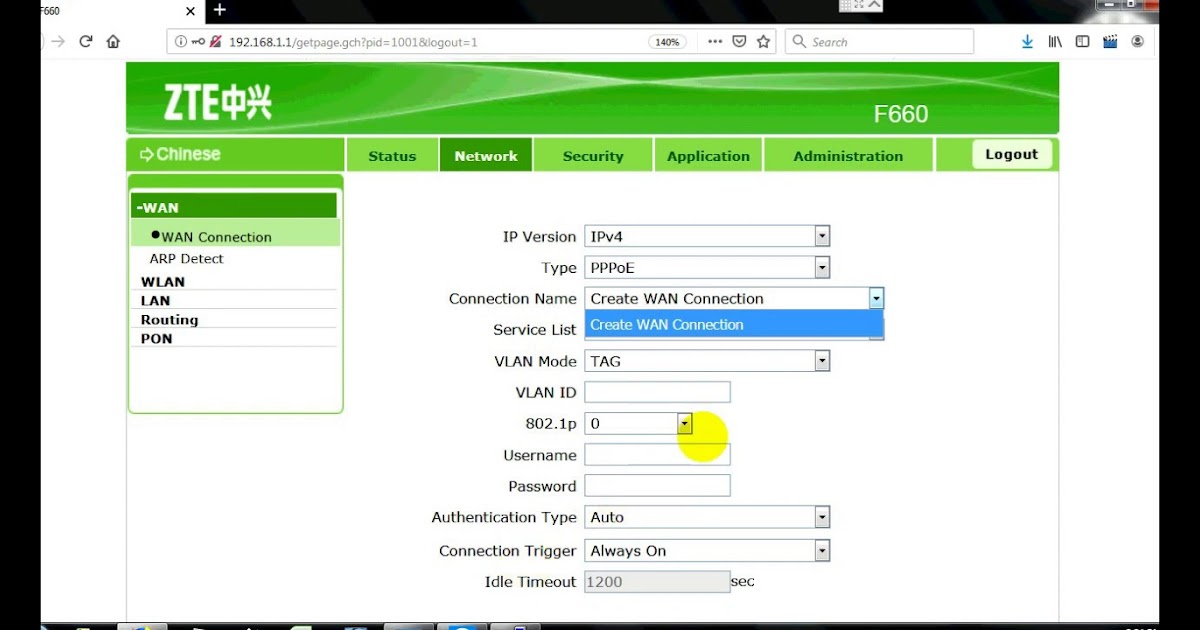
Task: Open the VLAN Mode dropdown showing TAG
Action: tap(707, 361)
